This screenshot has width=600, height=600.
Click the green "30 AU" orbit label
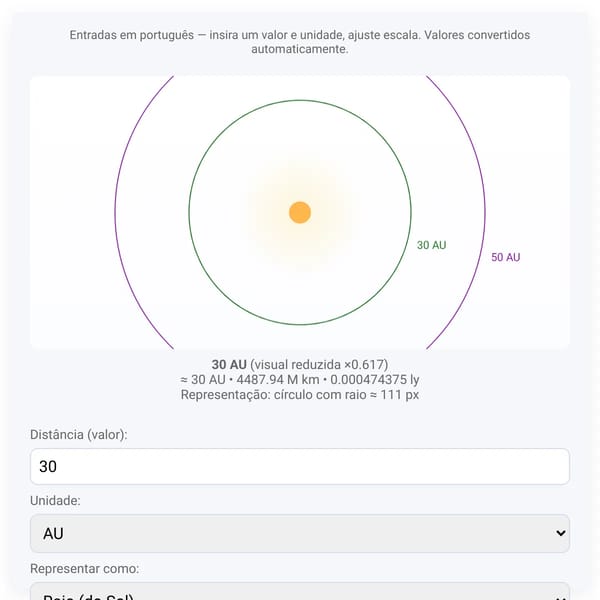point(431,245)
